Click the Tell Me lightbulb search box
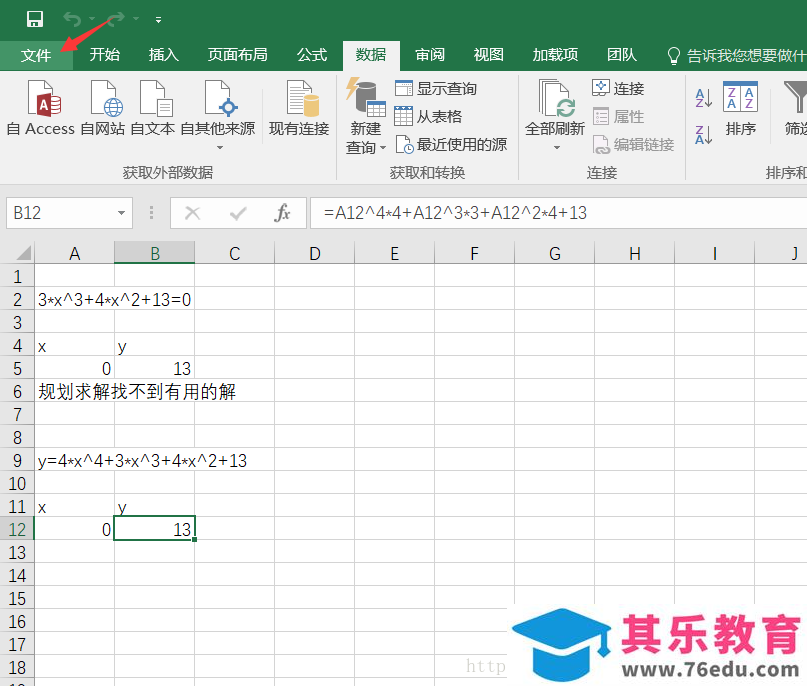The height and width of the screenshot is (686, 807). coord(736,56)
